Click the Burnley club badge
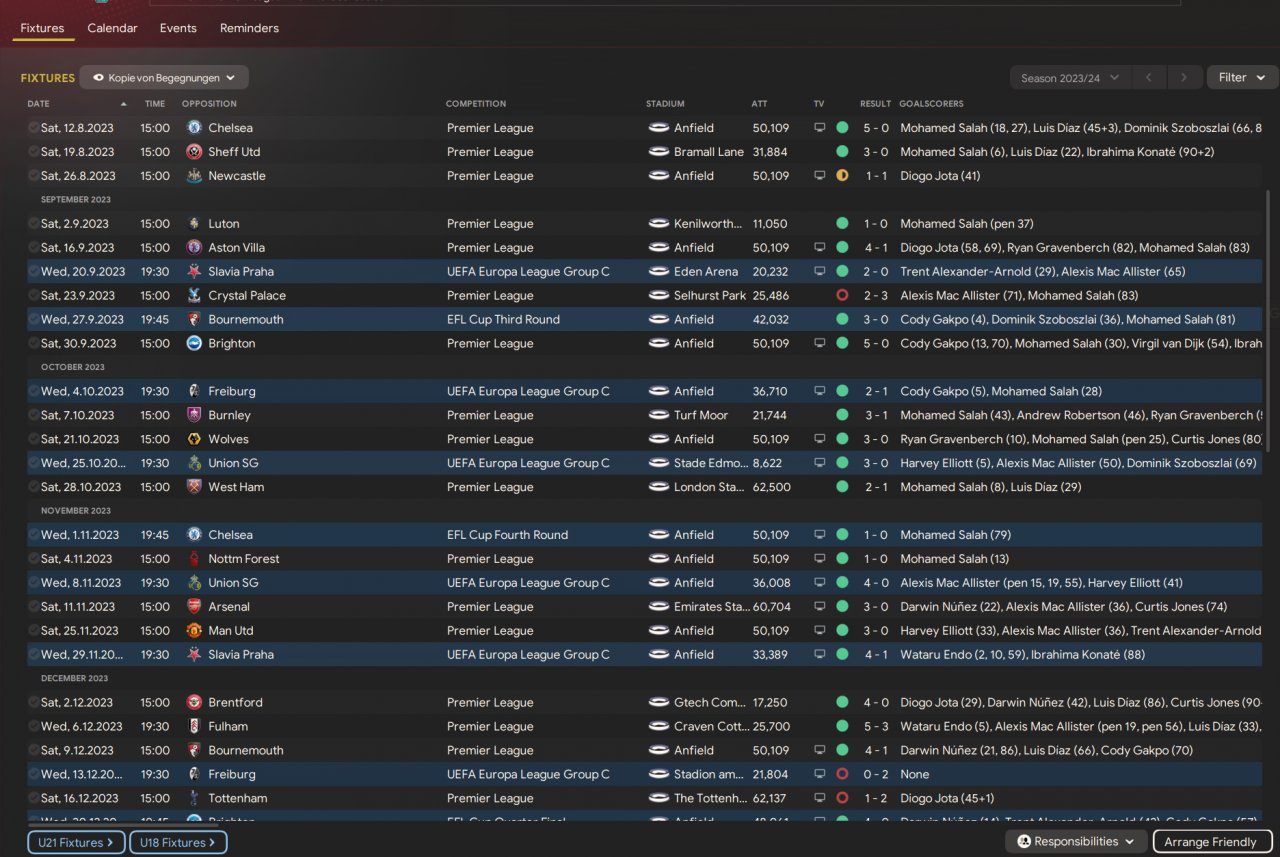The image size is (1280, 857). (x=194, y=416)
